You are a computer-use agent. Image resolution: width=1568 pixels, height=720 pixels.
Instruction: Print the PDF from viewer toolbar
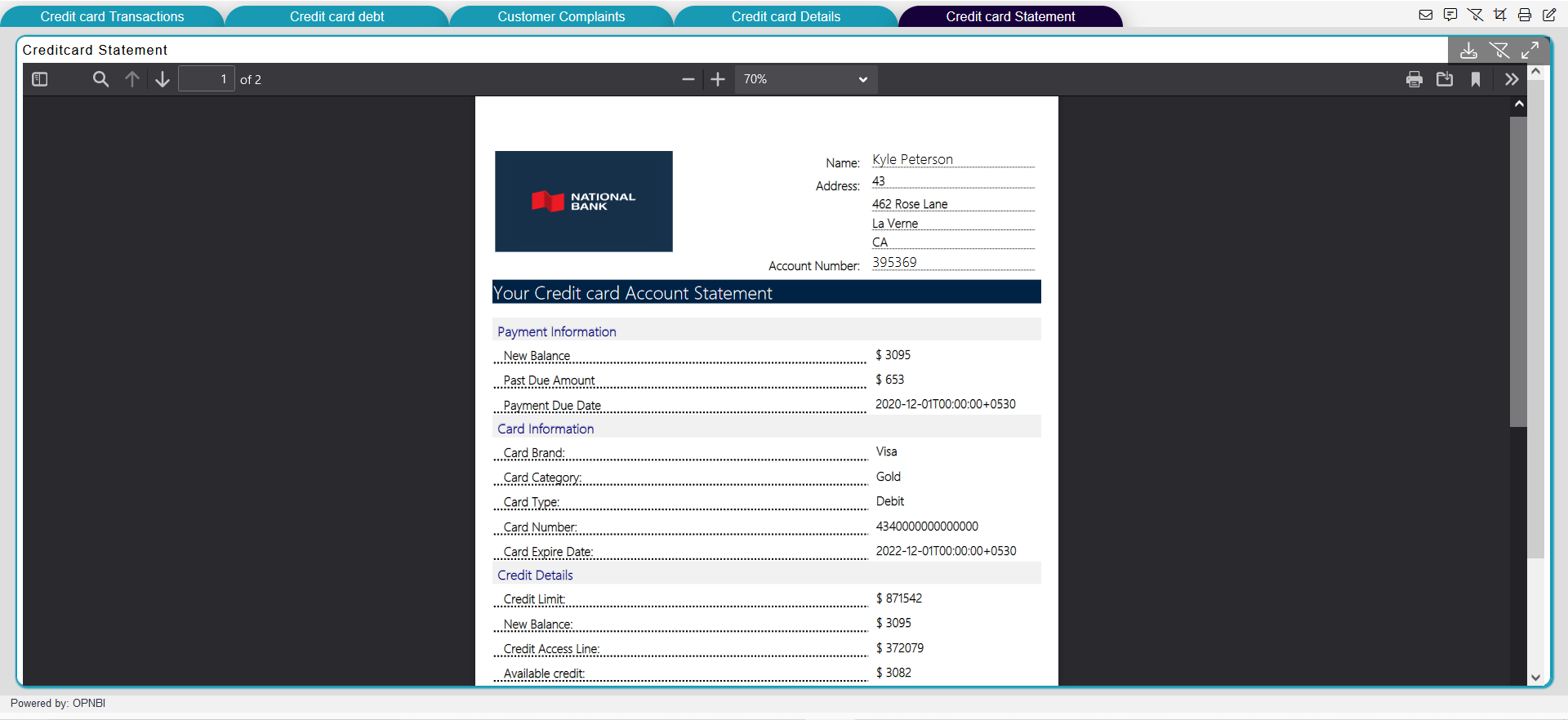(1414, 79)
